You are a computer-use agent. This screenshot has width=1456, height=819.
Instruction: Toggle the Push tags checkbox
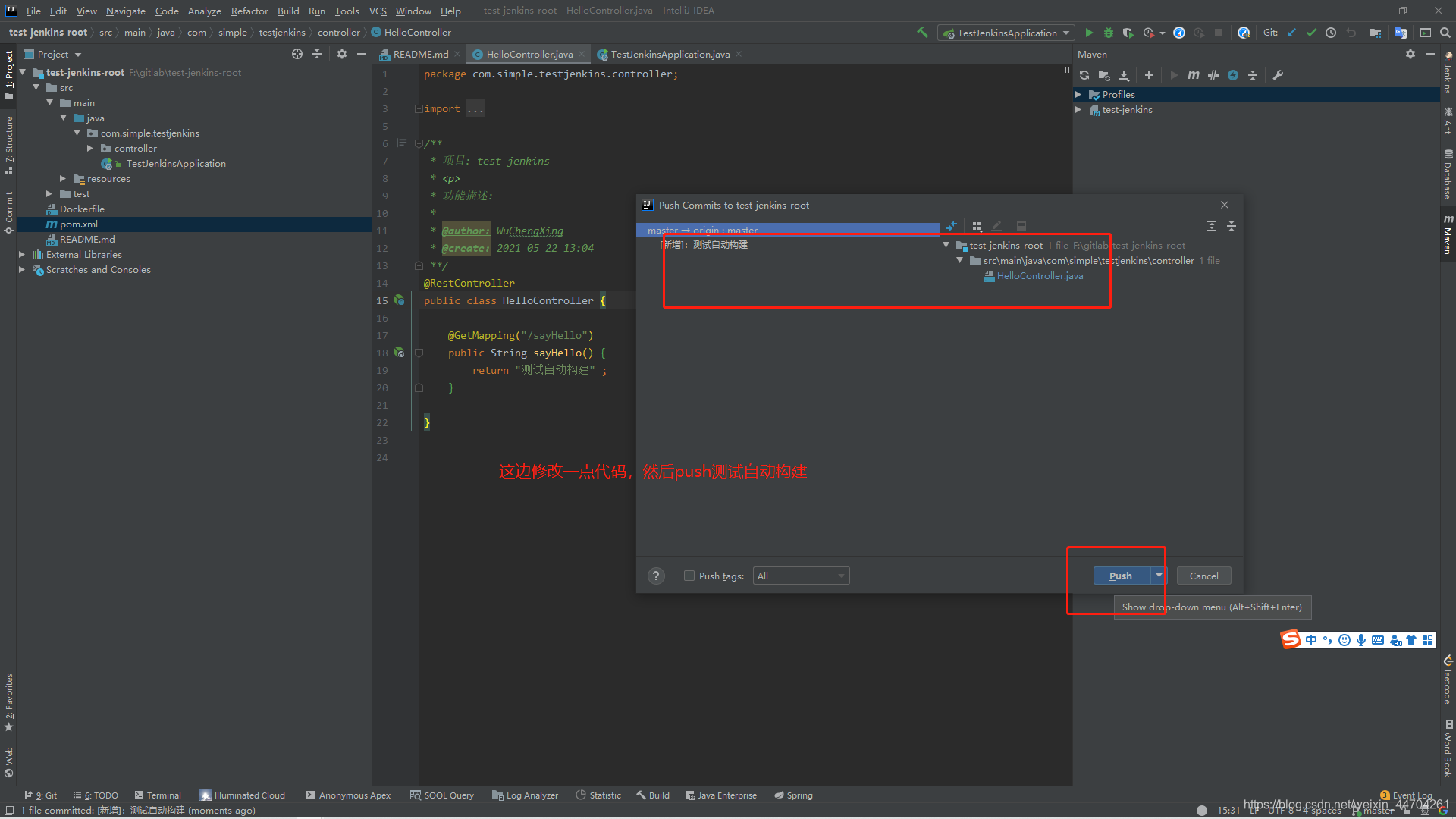(689, 576)
